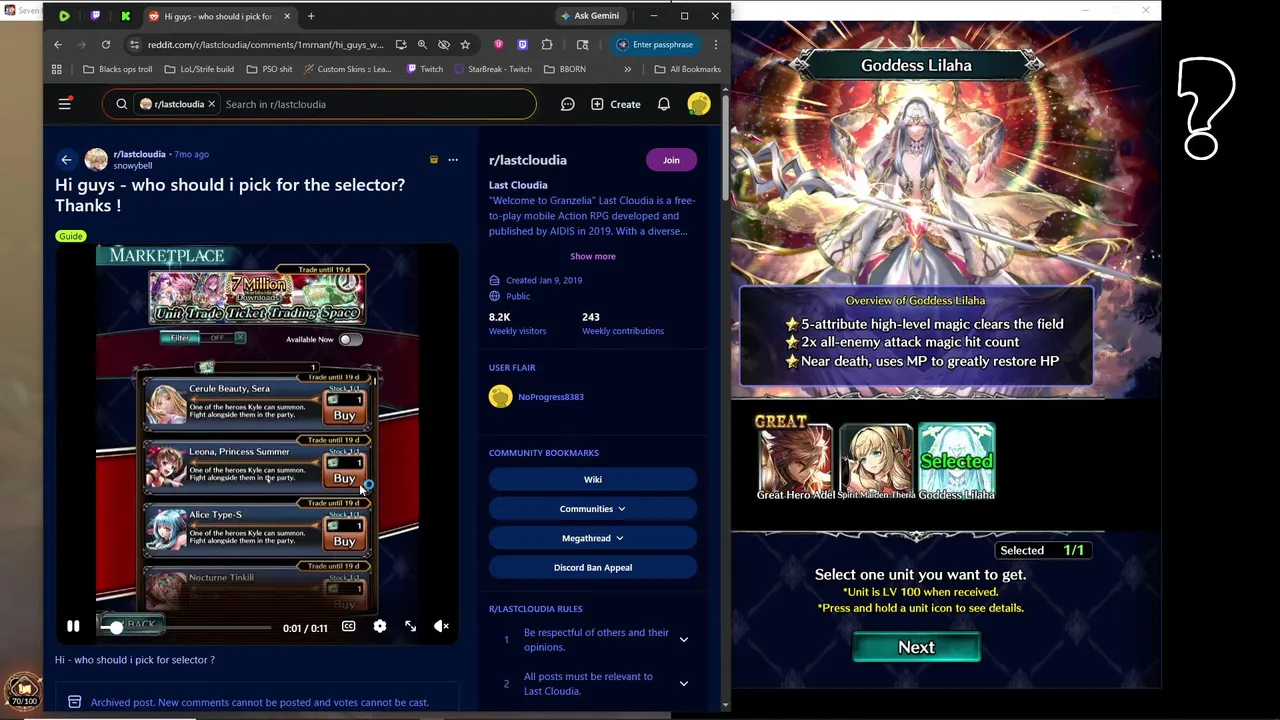The height and width of the screenshot is (720, 1280).
Task: Open the Wiki community bookmark
Action: (x=593, y=479)
